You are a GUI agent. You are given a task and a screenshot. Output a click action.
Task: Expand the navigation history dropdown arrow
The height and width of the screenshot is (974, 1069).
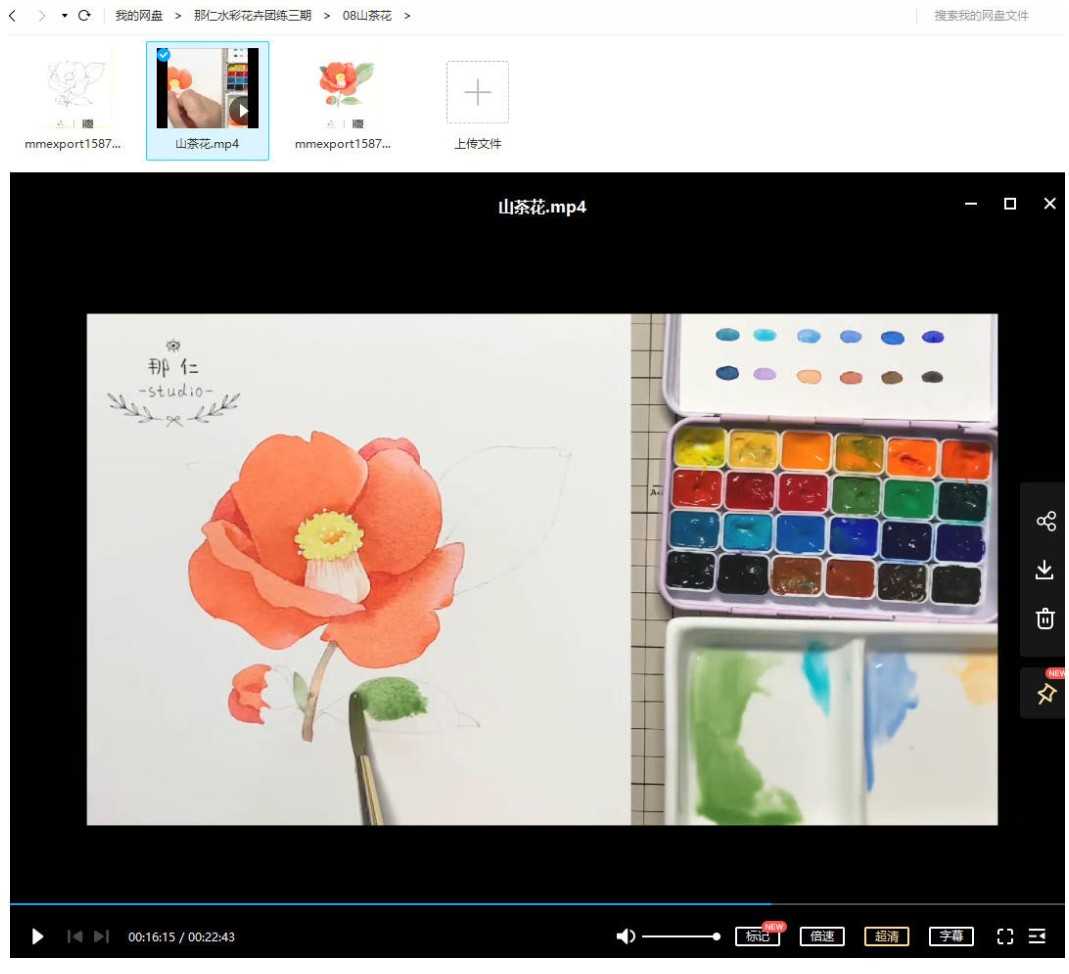click(64, 16)
